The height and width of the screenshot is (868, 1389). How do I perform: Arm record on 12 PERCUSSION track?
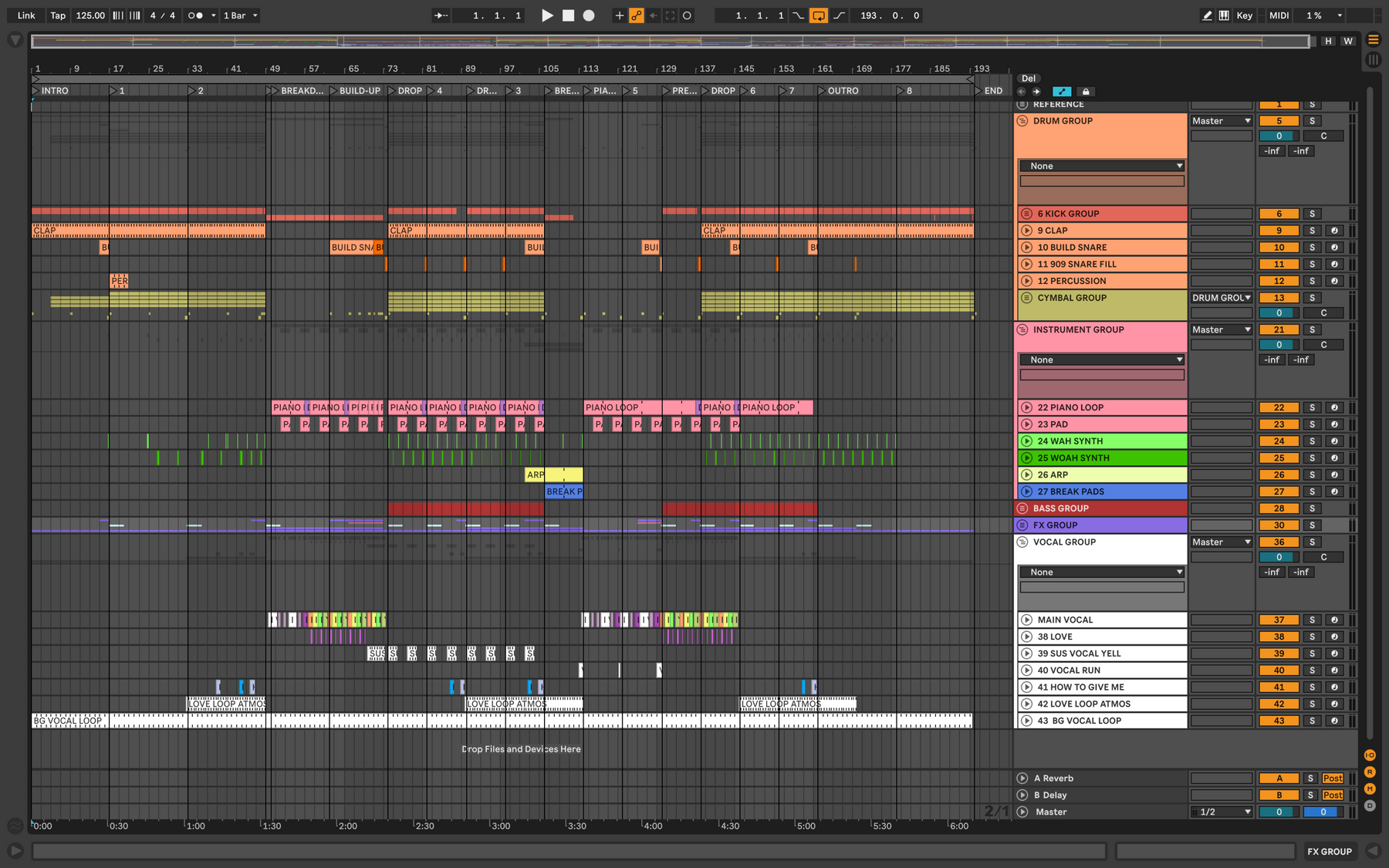1334,281
